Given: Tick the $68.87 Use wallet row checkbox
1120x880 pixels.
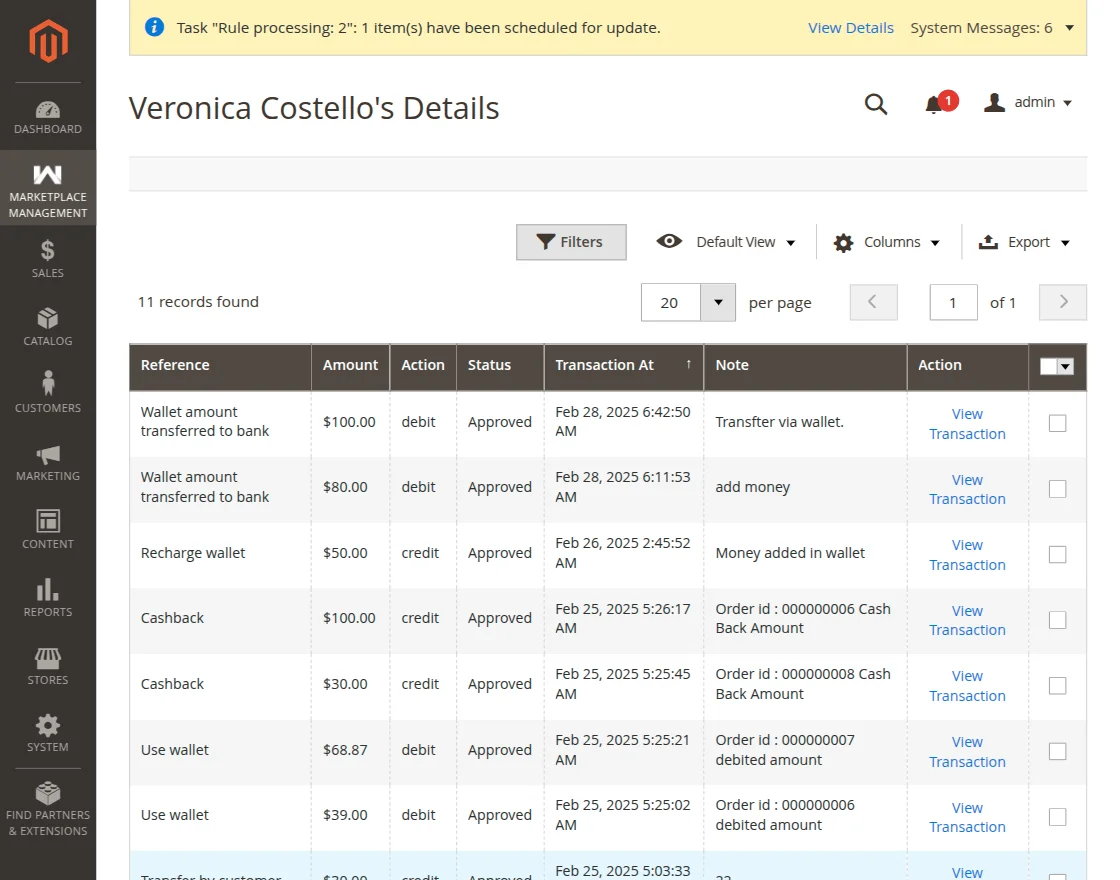Looking at the screenshot, I should point(1057,752).
